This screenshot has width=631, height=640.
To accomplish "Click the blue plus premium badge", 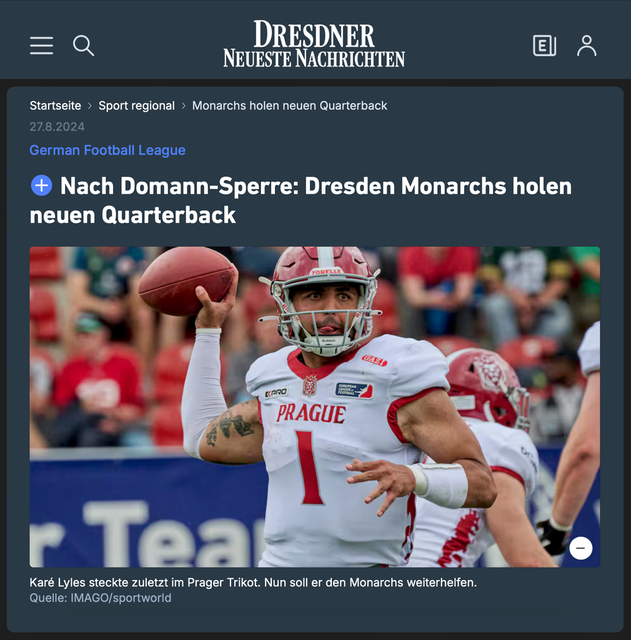I will [x=41, y=186].
